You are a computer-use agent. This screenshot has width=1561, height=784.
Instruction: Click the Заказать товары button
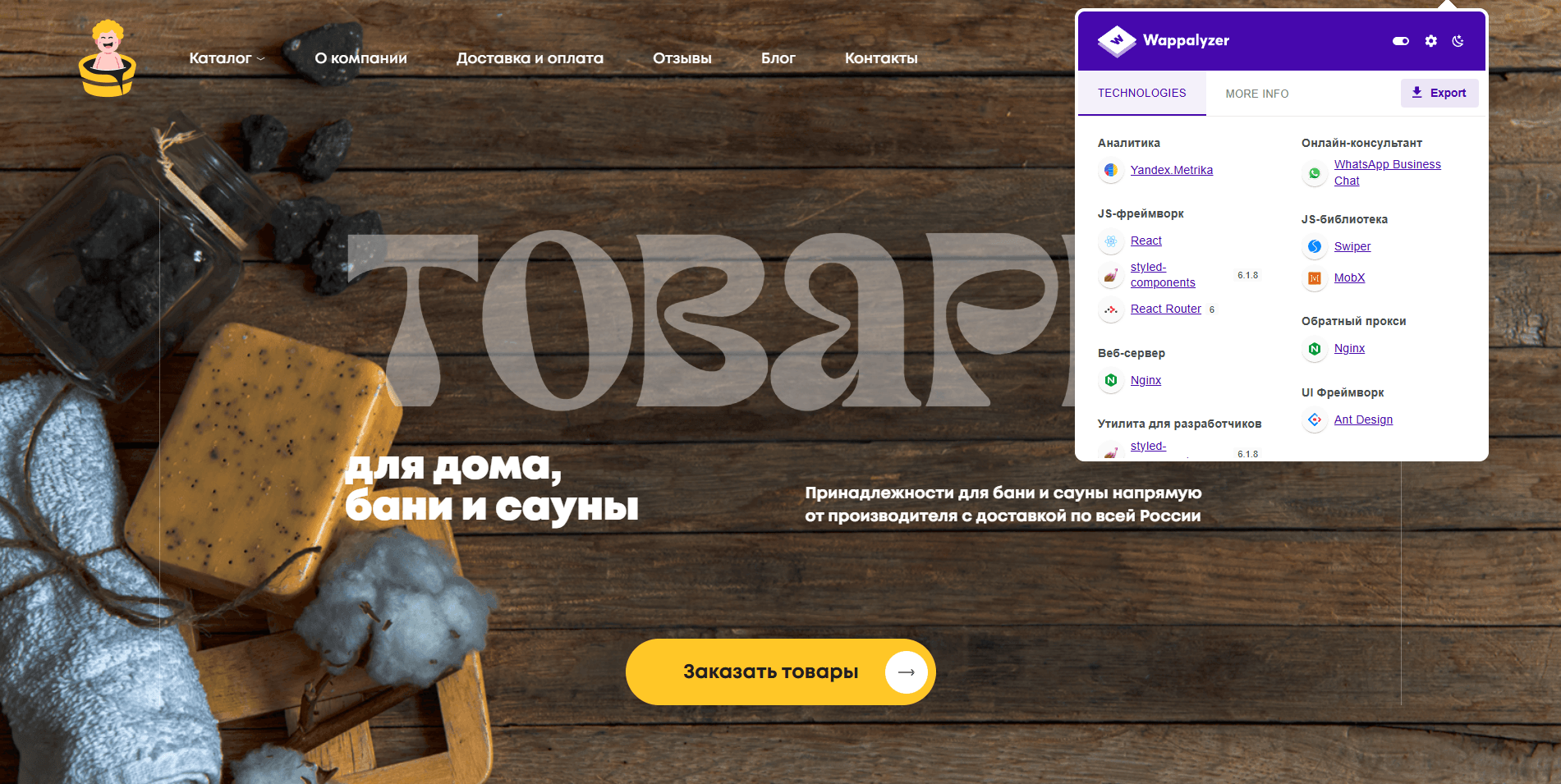pyautogui.click(x=781, y=672)
